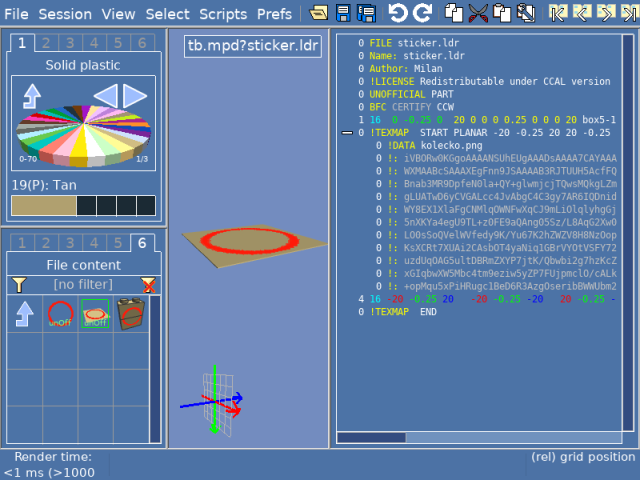Switch to color bin tab 3
This screenshot has height=480, width=640.
71,42
